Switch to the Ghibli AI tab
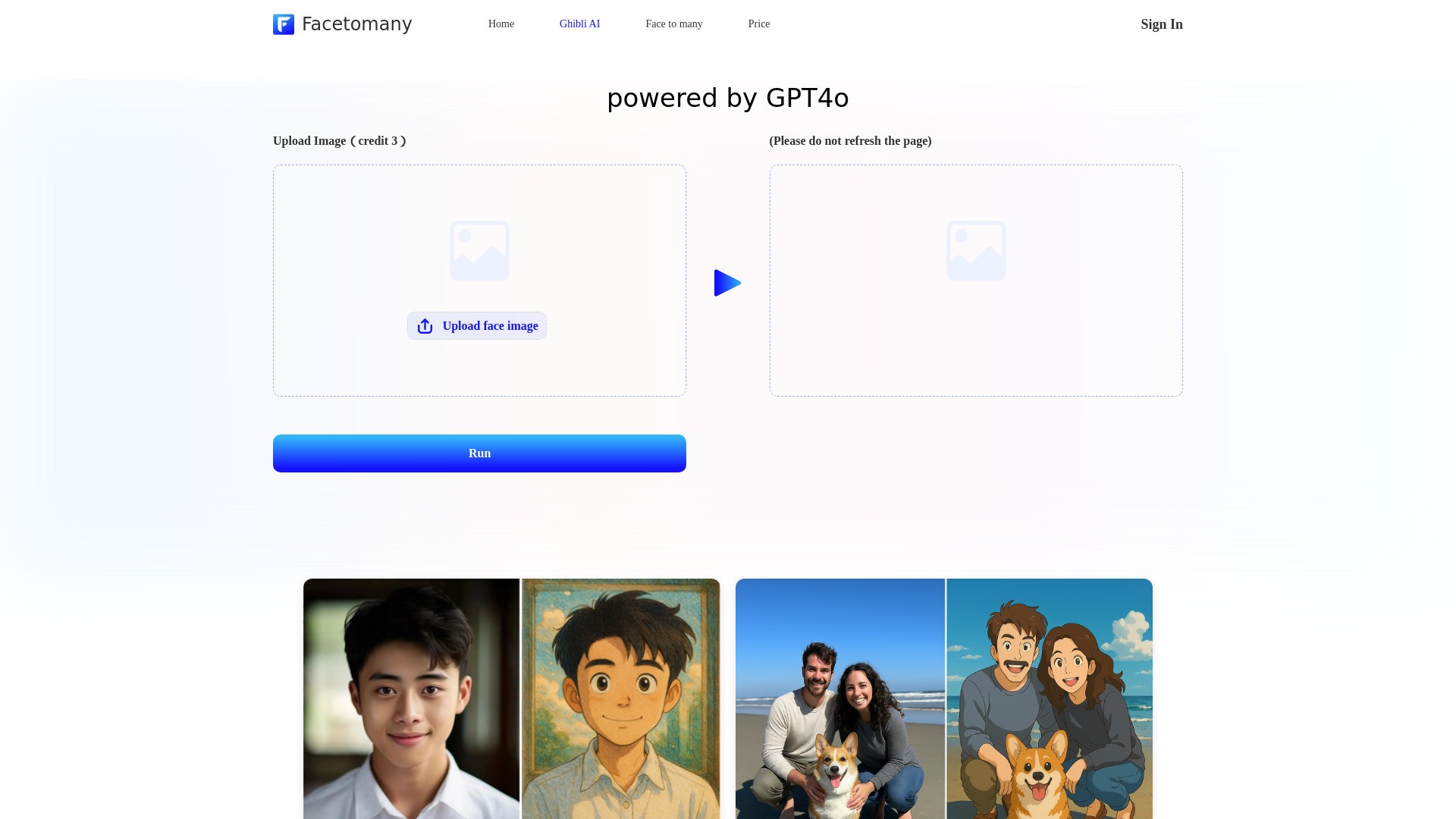Image resolution: width=1456 pixels, height=819 pixels. pos(579,24)
